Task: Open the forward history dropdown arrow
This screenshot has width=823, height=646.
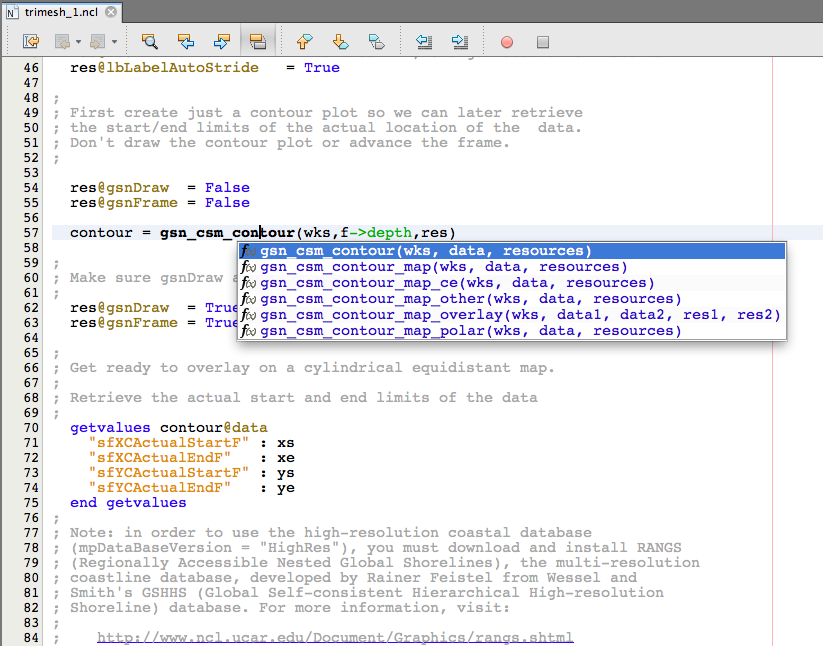Action: (114, 42)
